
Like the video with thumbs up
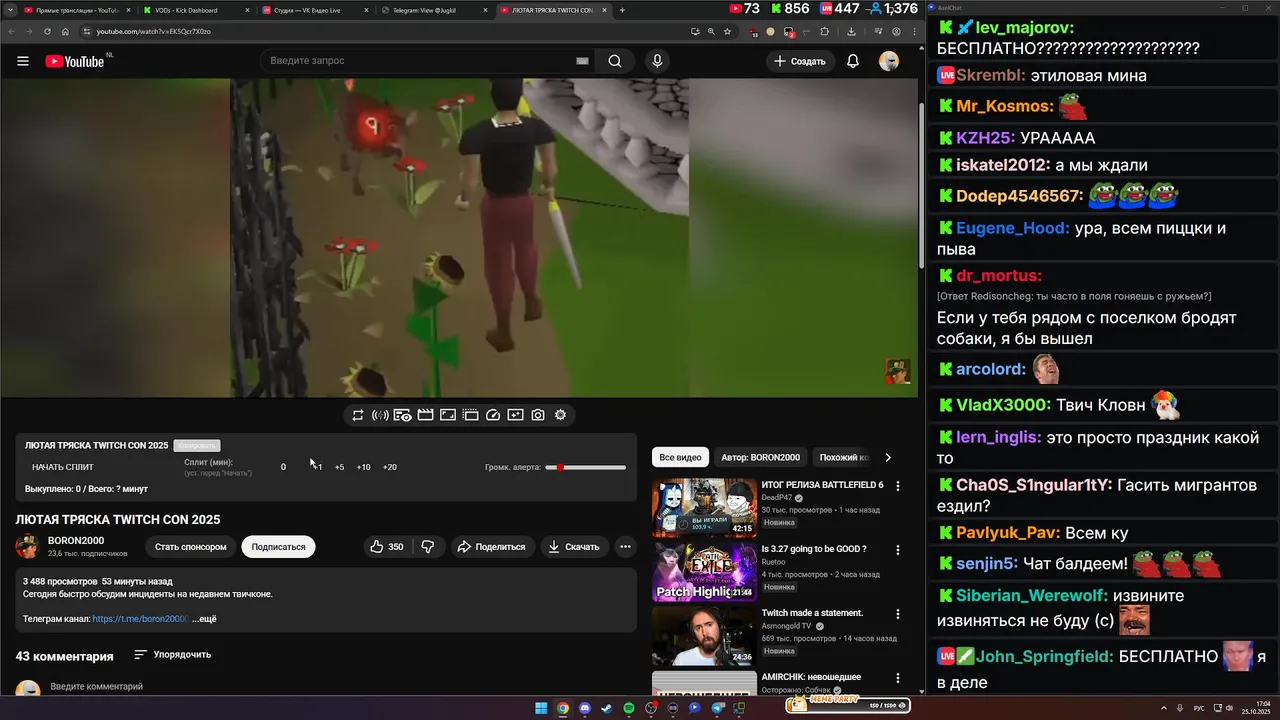pos(387,547)
